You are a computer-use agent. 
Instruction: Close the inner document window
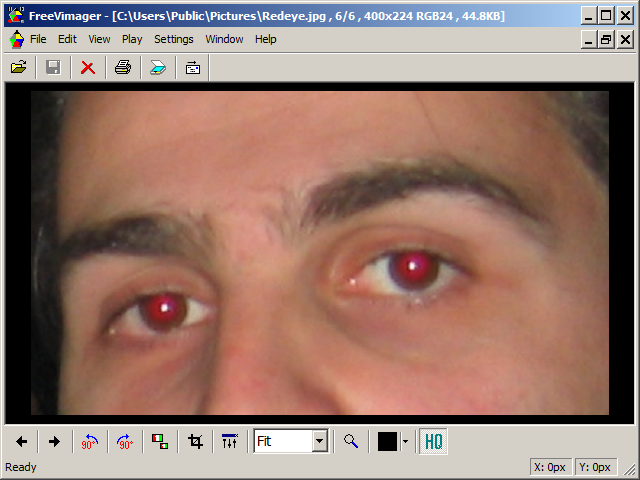click(x=625, y=40)
